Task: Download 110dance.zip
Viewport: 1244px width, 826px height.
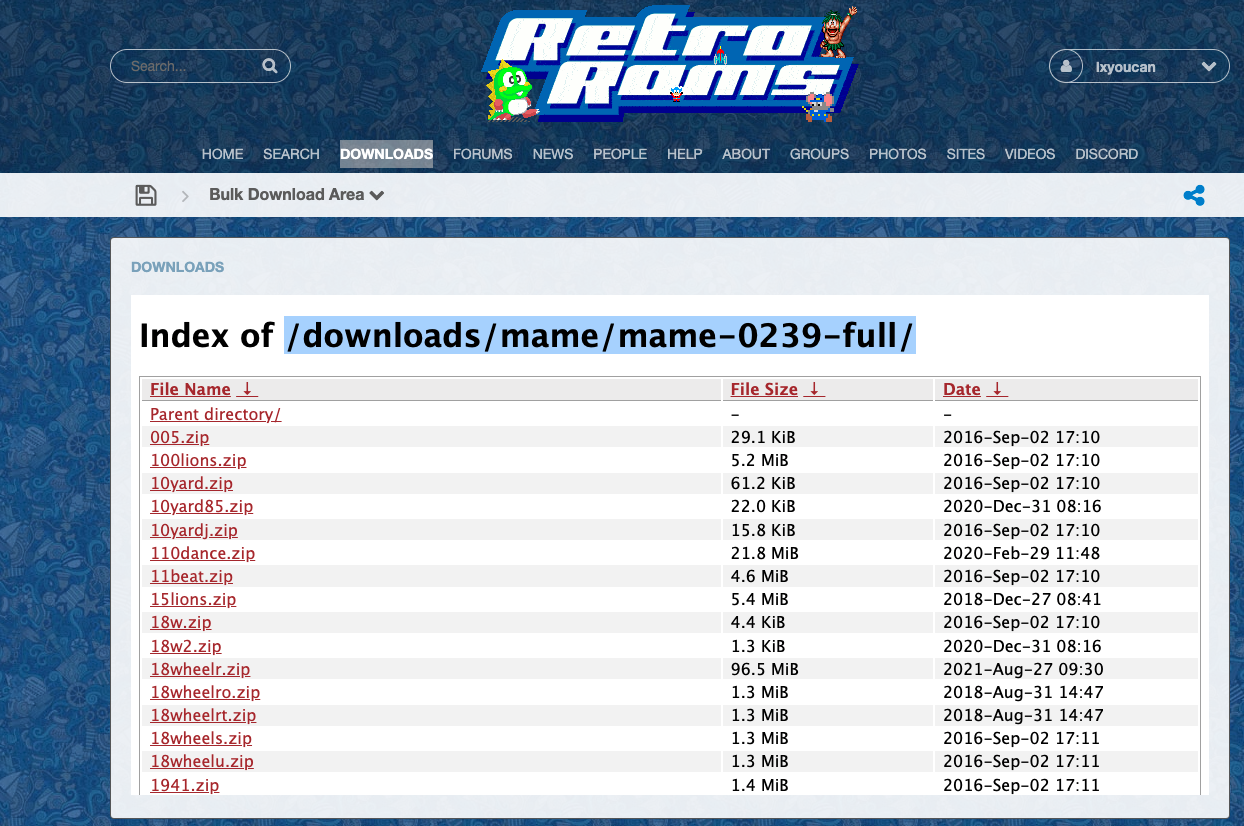Action: coord(202,553)
